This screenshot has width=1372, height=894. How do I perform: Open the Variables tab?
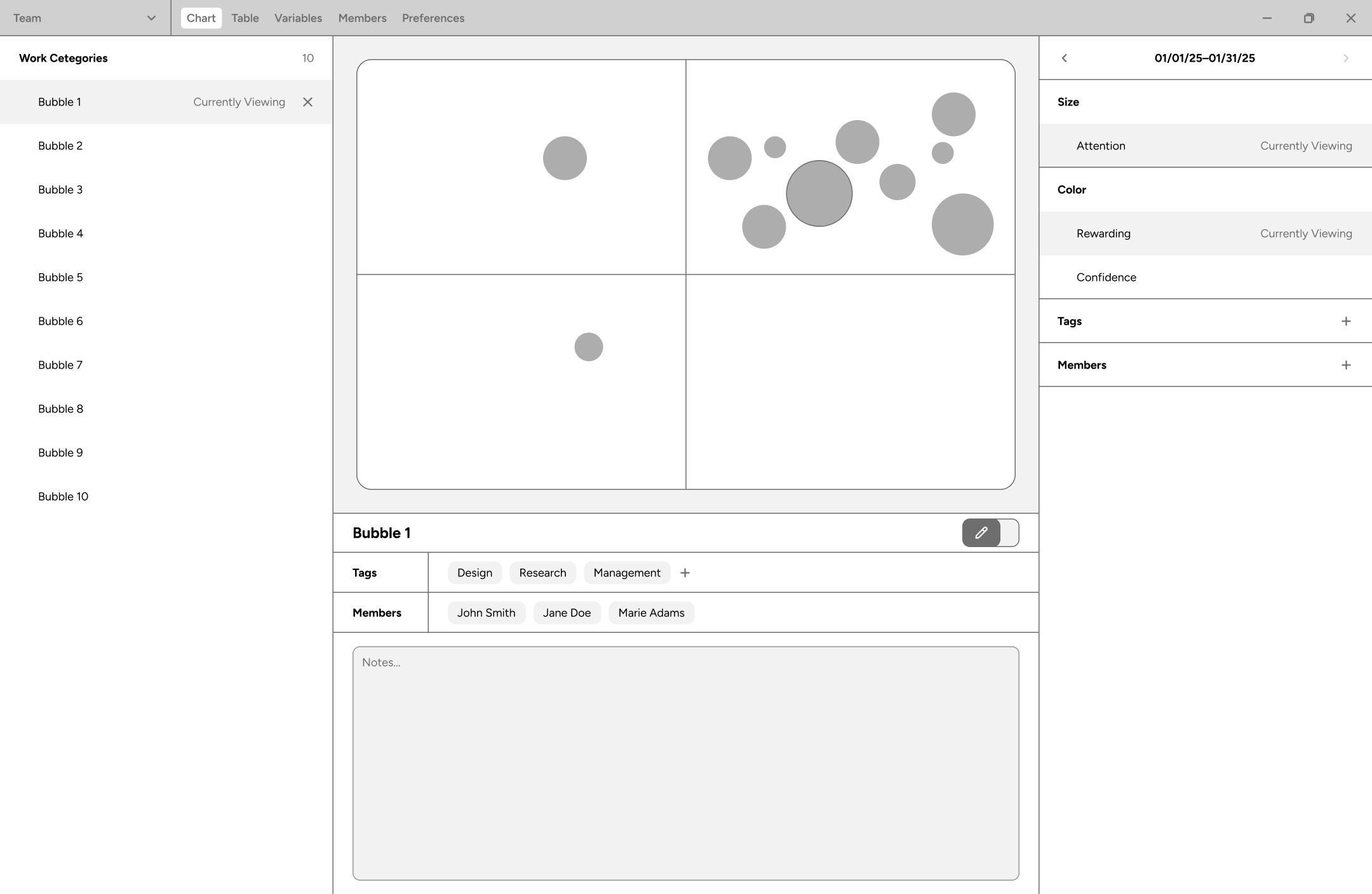pyautogui.click(x=298, y=18)
